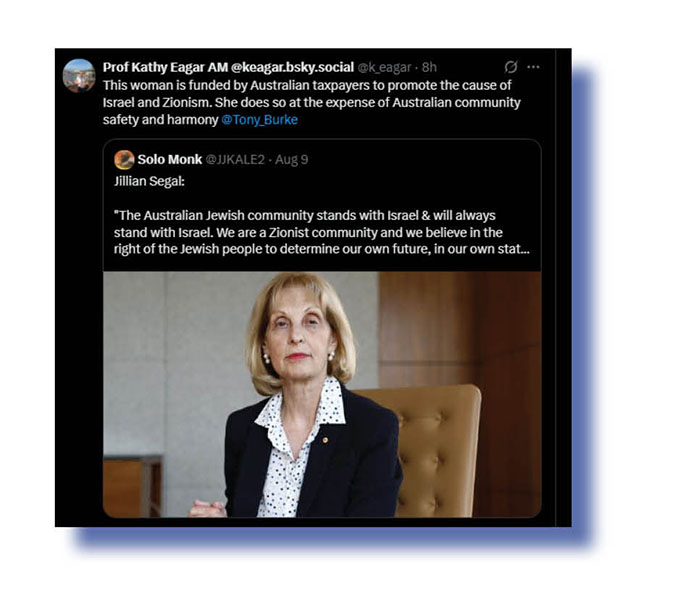Open Prof Kathy Eagar's profile avatar

point(79,75)
